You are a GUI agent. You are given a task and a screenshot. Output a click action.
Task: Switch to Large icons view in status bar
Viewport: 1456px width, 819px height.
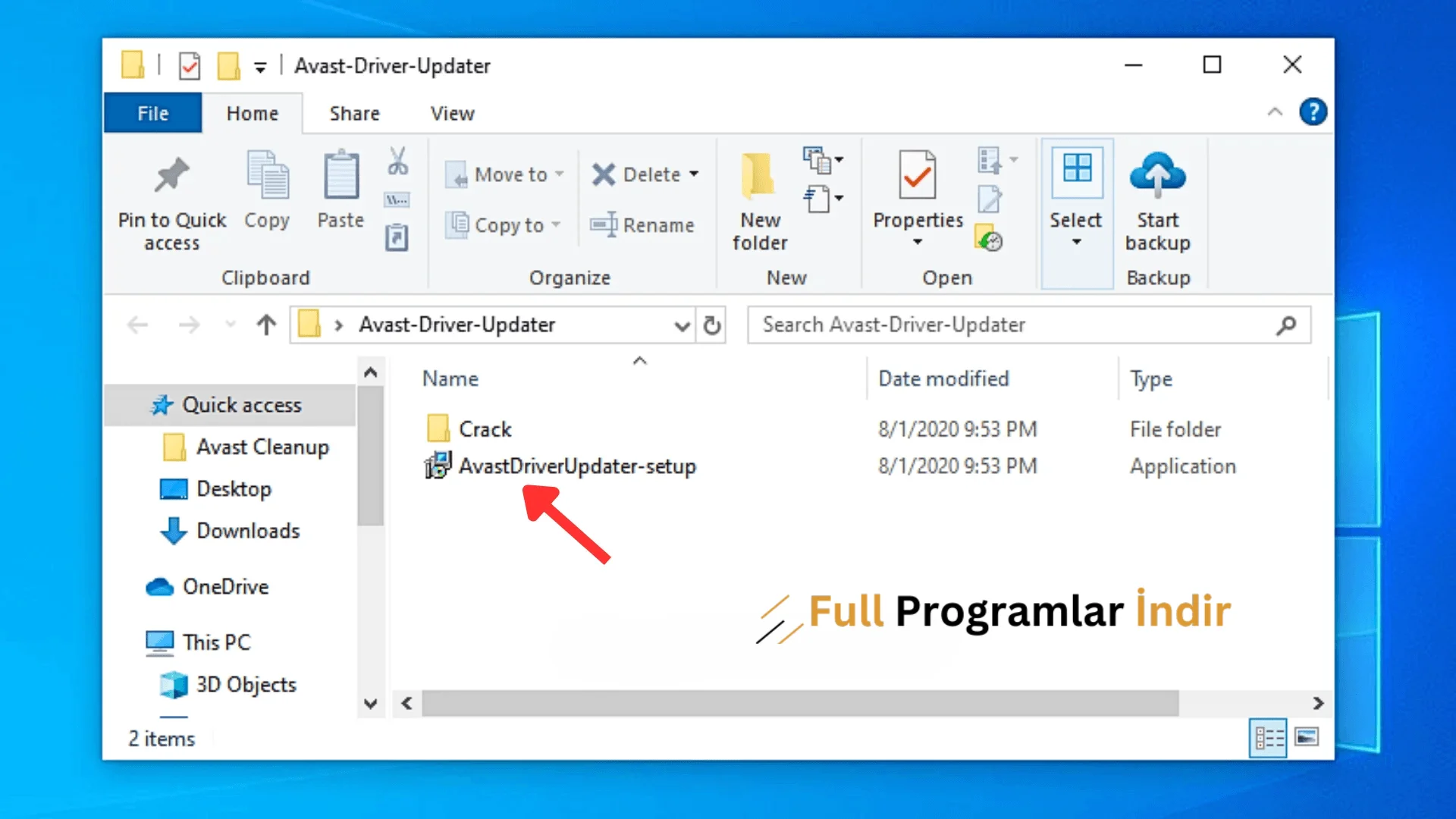1307,737
